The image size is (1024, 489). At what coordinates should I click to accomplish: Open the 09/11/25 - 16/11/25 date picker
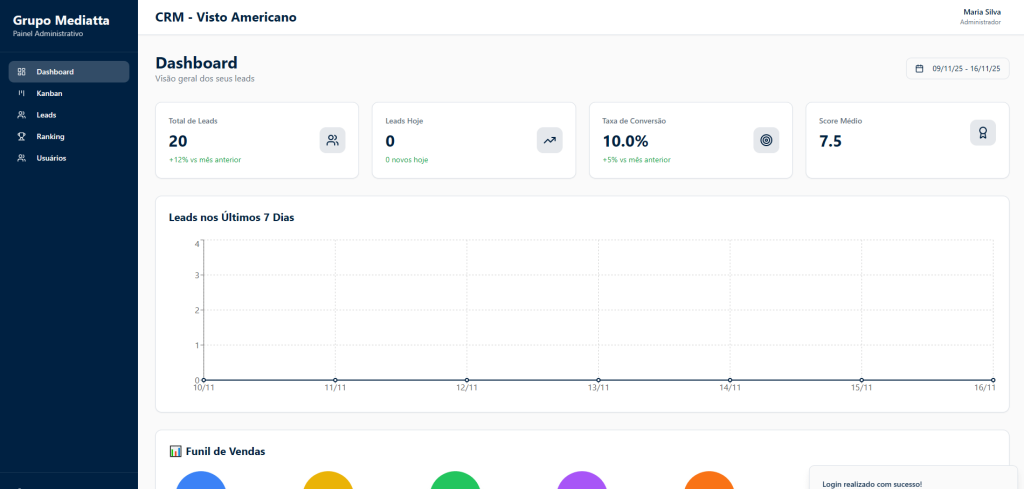point(958,69)
